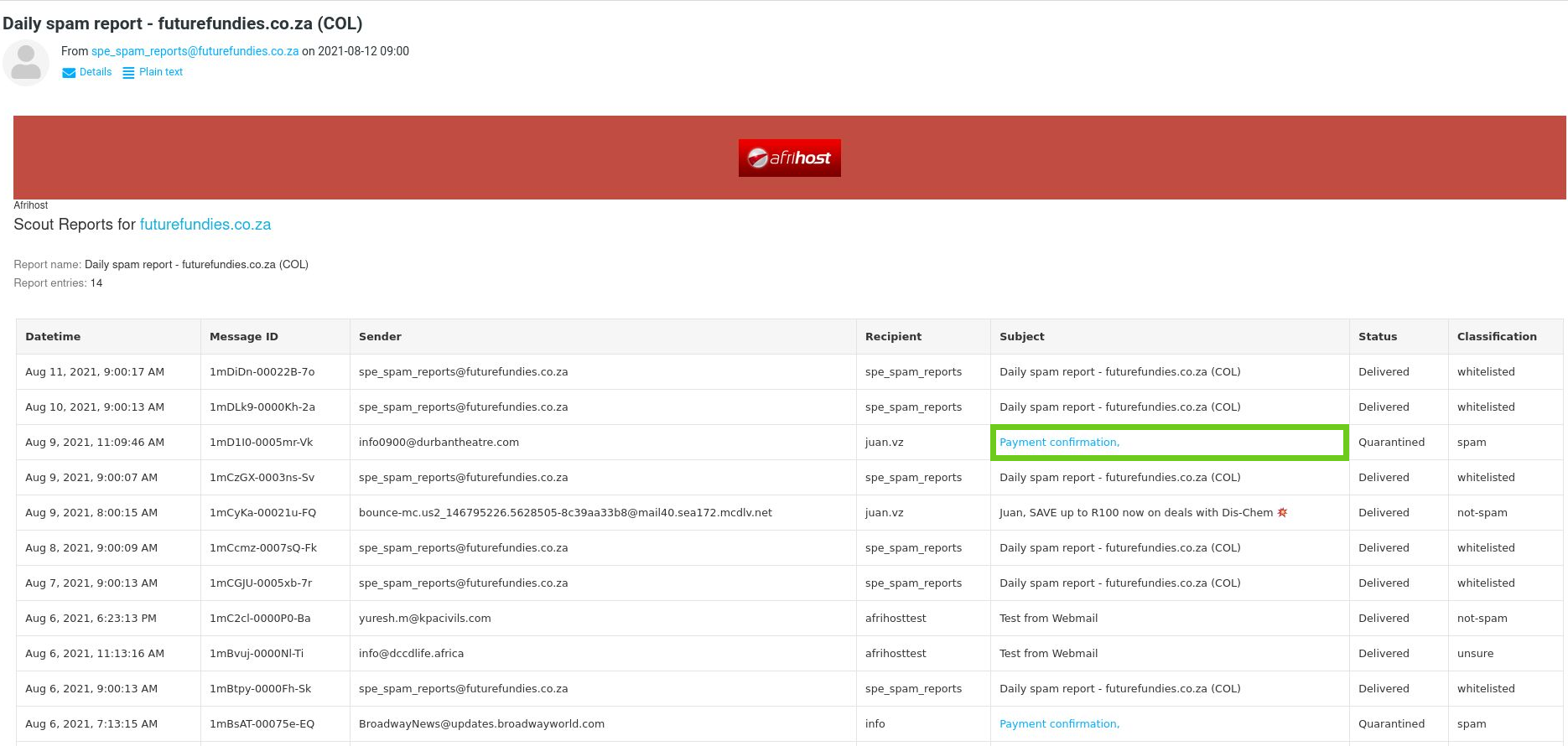
Task: Click sender address spe_spam_reports@futurefundies.co.za
Action: click(x=195, y=51)
